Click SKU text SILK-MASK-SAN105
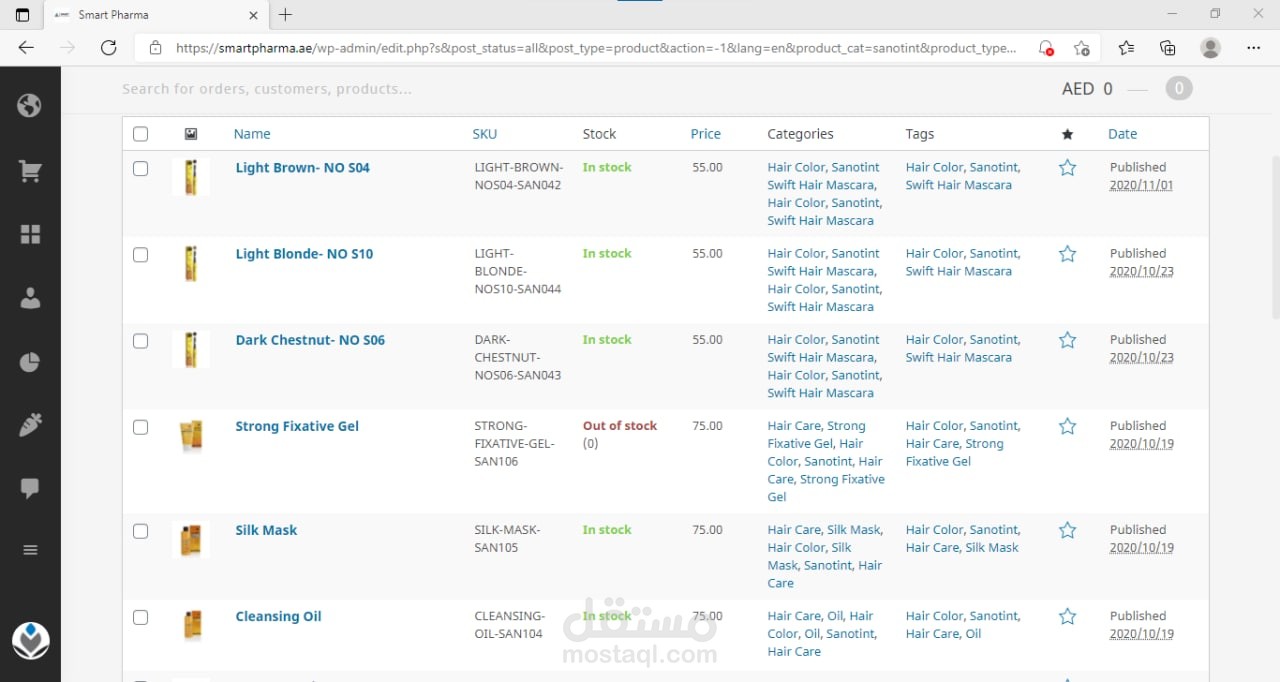The height and width of the screenshot is (682, 1280). (x=508, y=539)
